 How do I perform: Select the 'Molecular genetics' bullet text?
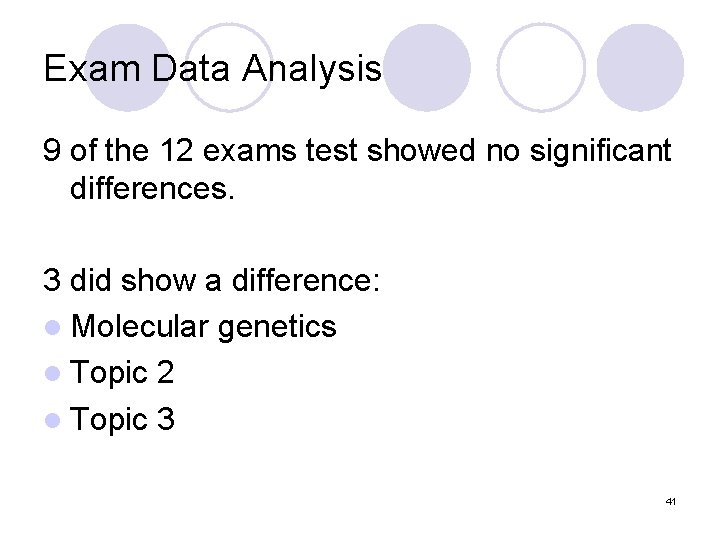click(x=204, y=327)
